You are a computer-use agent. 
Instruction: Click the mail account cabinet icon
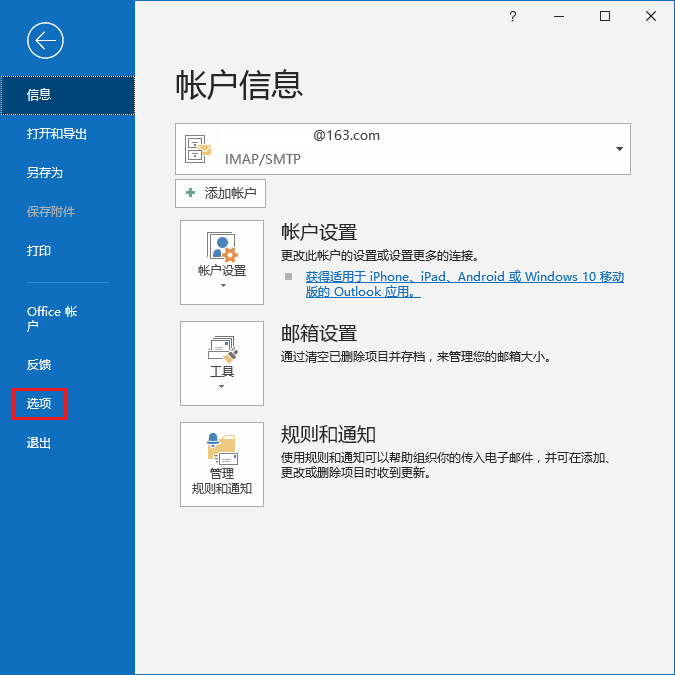198,149
